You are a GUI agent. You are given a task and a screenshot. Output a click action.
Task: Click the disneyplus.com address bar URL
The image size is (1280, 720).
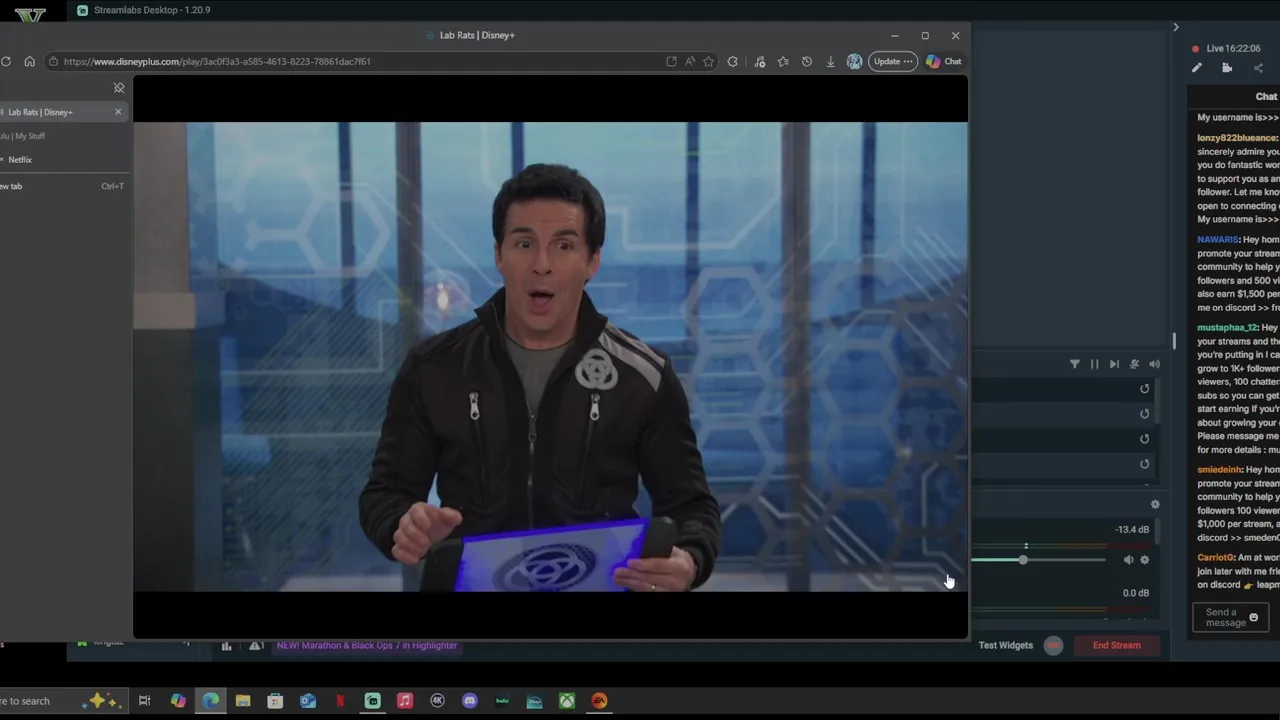[217, 61]
